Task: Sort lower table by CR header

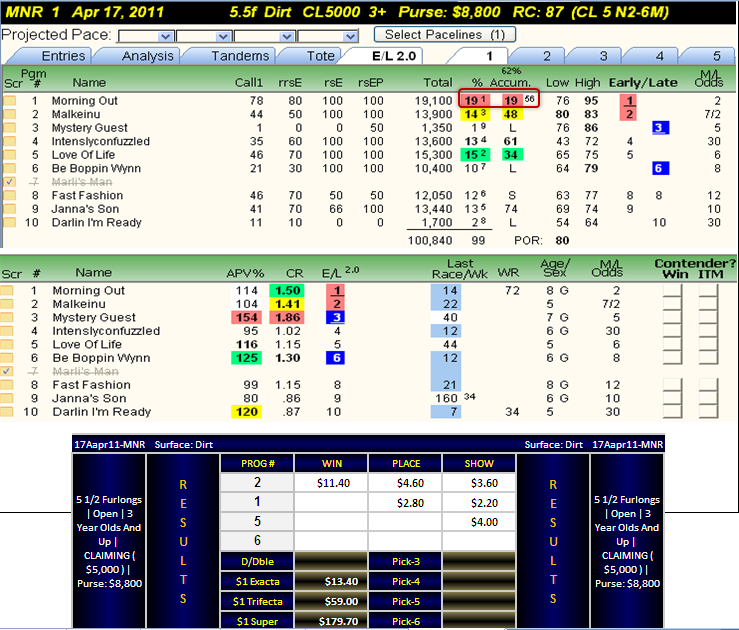Action: pyautogui.click(x=294, y=273)
